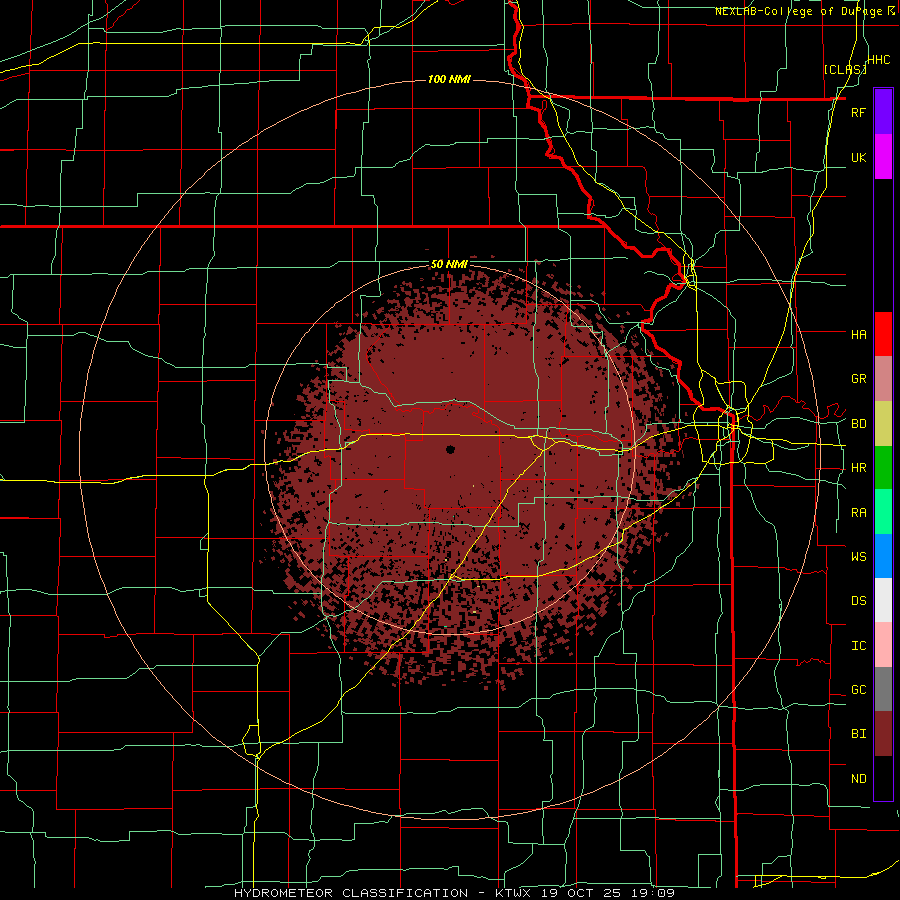Click the GC legend label
The image size is (900, 900).
coord(858,690)
